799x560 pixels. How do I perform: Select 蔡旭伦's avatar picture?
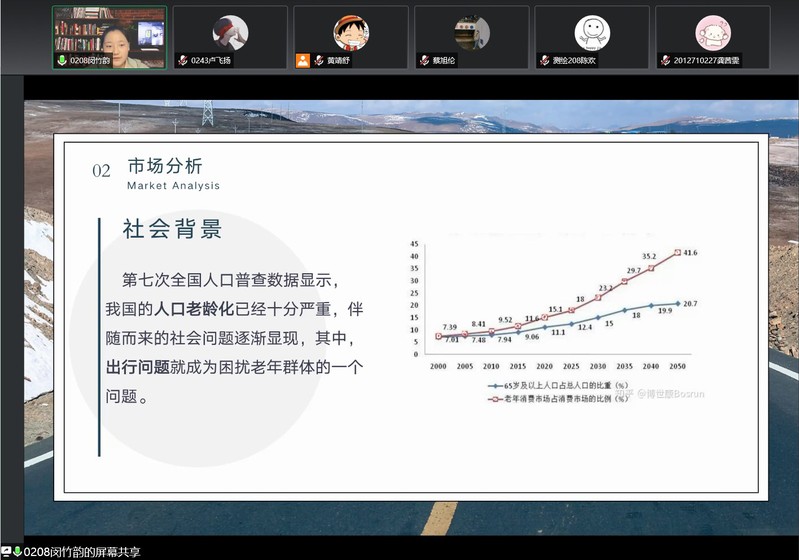click(x=472, y=32)
